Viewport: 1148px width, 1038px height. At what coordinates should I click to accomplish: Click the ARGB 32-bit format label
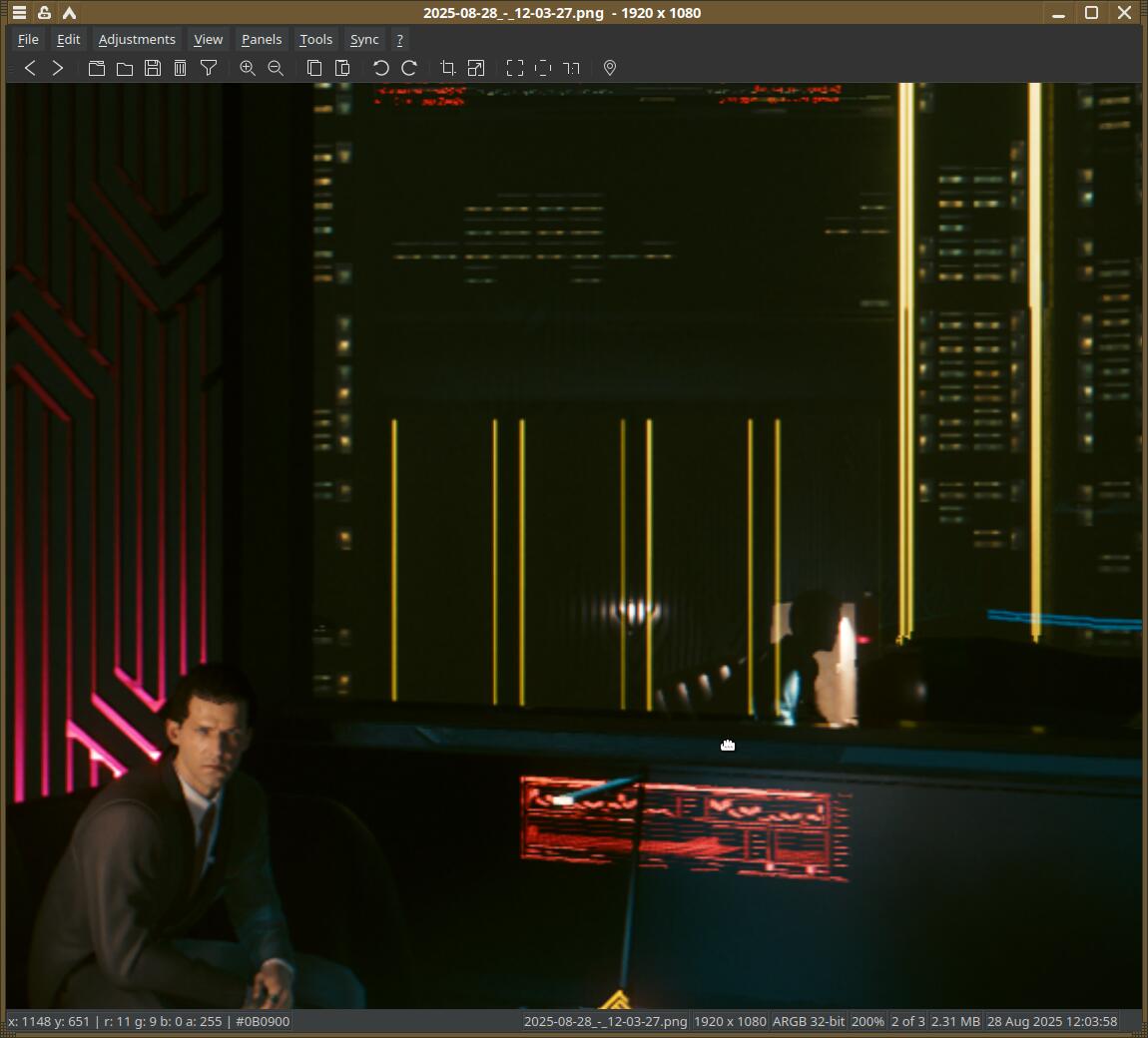point(809,1021)
